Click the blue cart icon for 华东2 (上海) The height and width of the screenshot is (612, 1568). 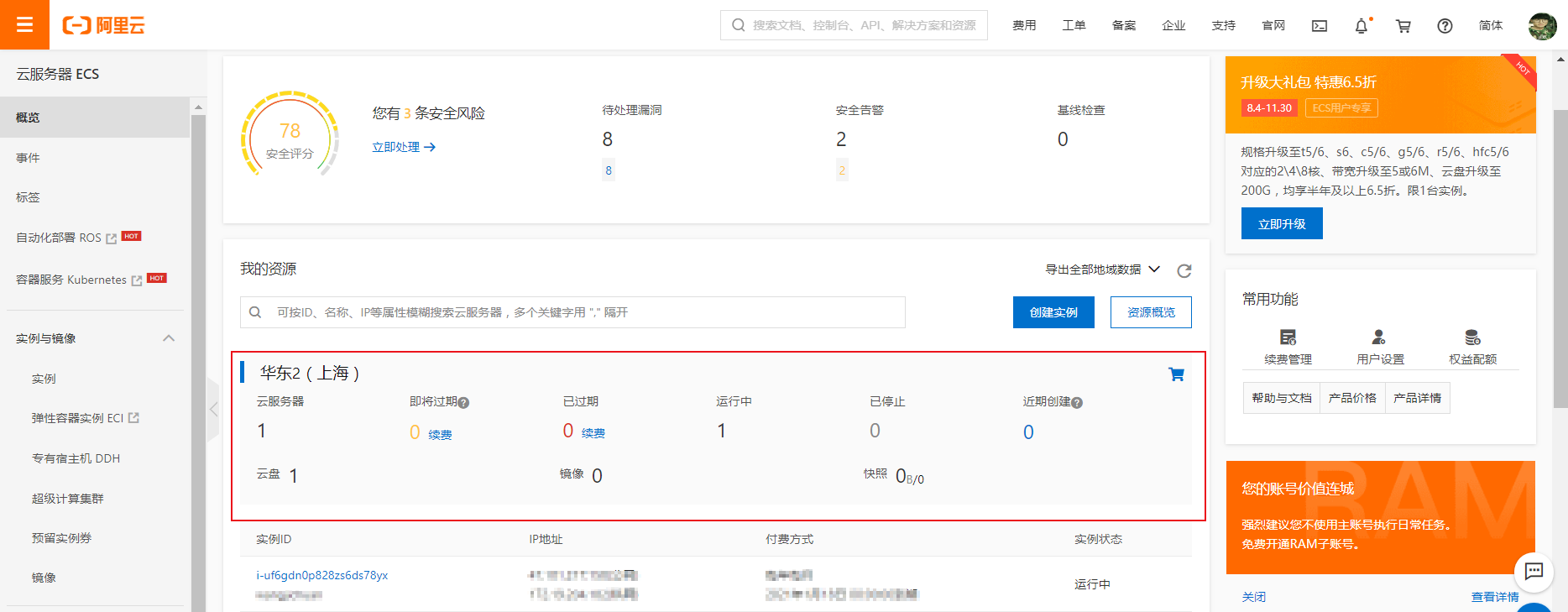tap(1176, 374)
